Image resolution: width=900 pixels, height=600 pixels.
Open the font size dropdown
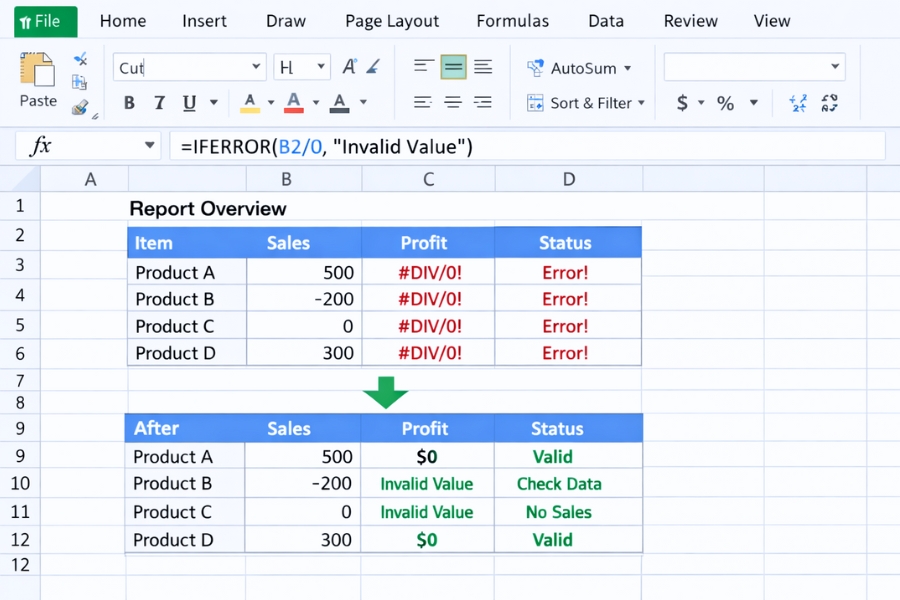320,66
